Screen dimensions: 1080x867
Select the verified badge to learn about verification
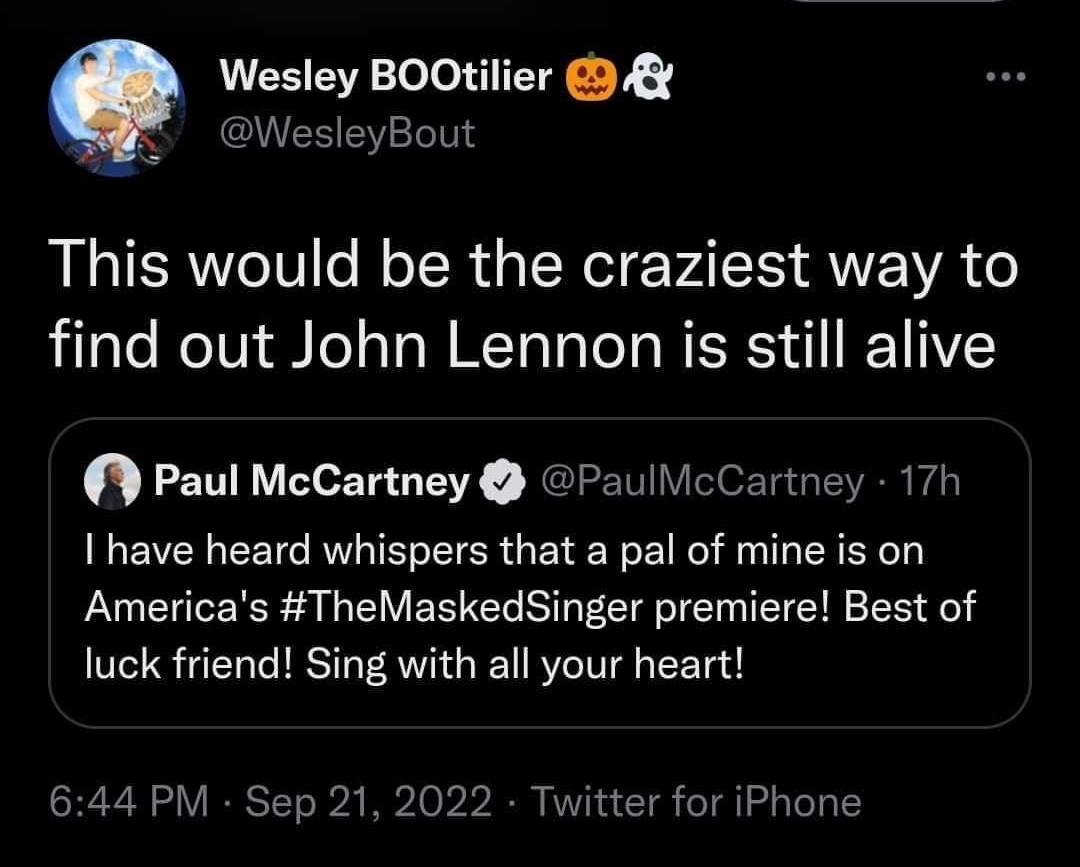[502, 480]
